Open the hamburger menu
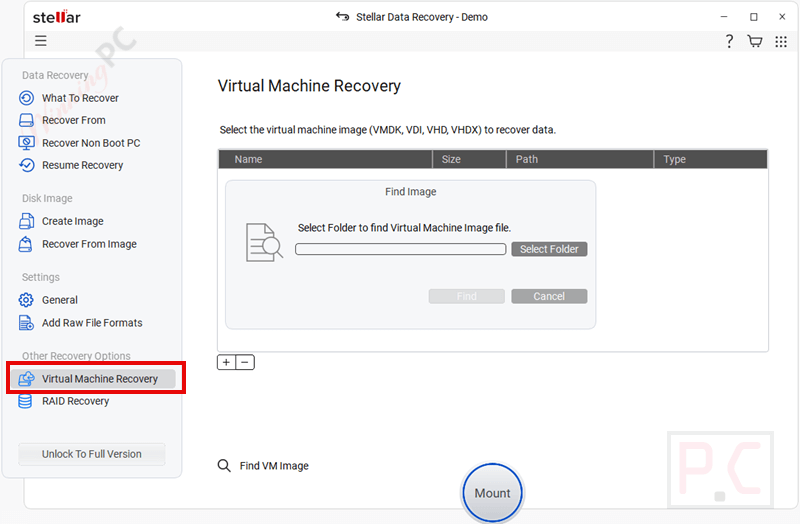This screenshot has height=524, width=800. point(41,41)
